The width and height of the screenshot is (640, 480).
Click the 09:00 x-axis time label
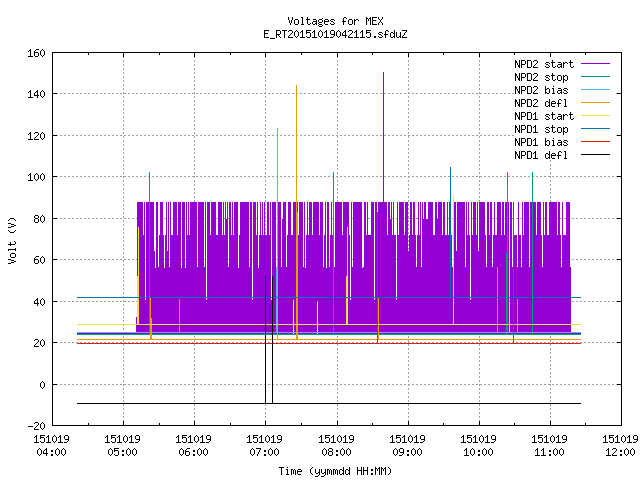(407, 452)
